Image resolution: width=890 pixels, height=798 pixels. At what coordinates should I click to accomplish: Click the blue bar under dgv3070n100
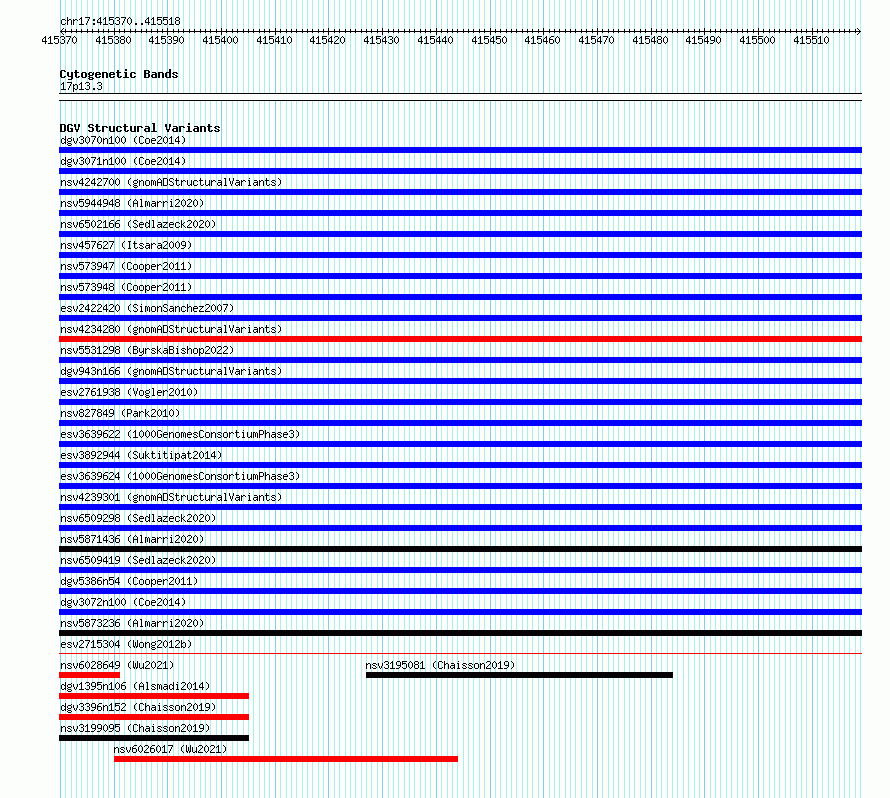460,150
